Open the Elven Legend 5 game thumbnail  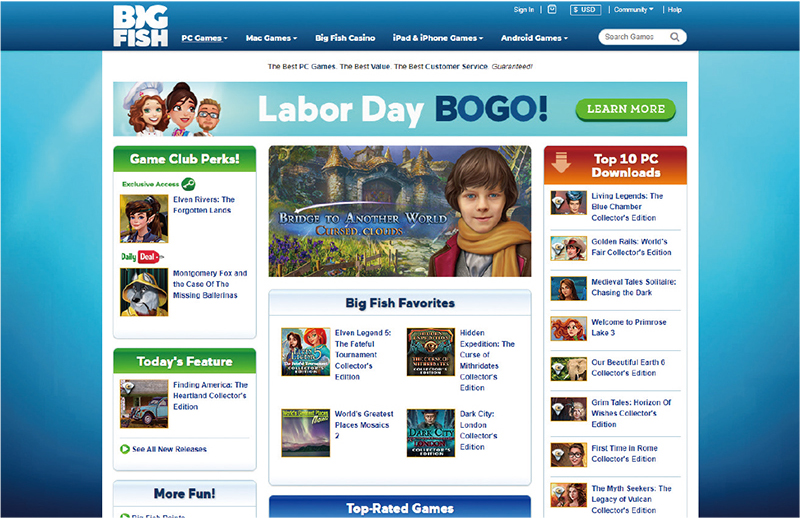(x=306, y=352)
